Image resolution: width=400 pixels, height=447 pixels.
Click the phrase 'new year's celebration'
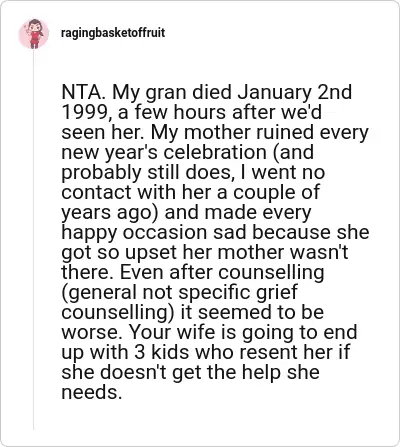point(164,153)
